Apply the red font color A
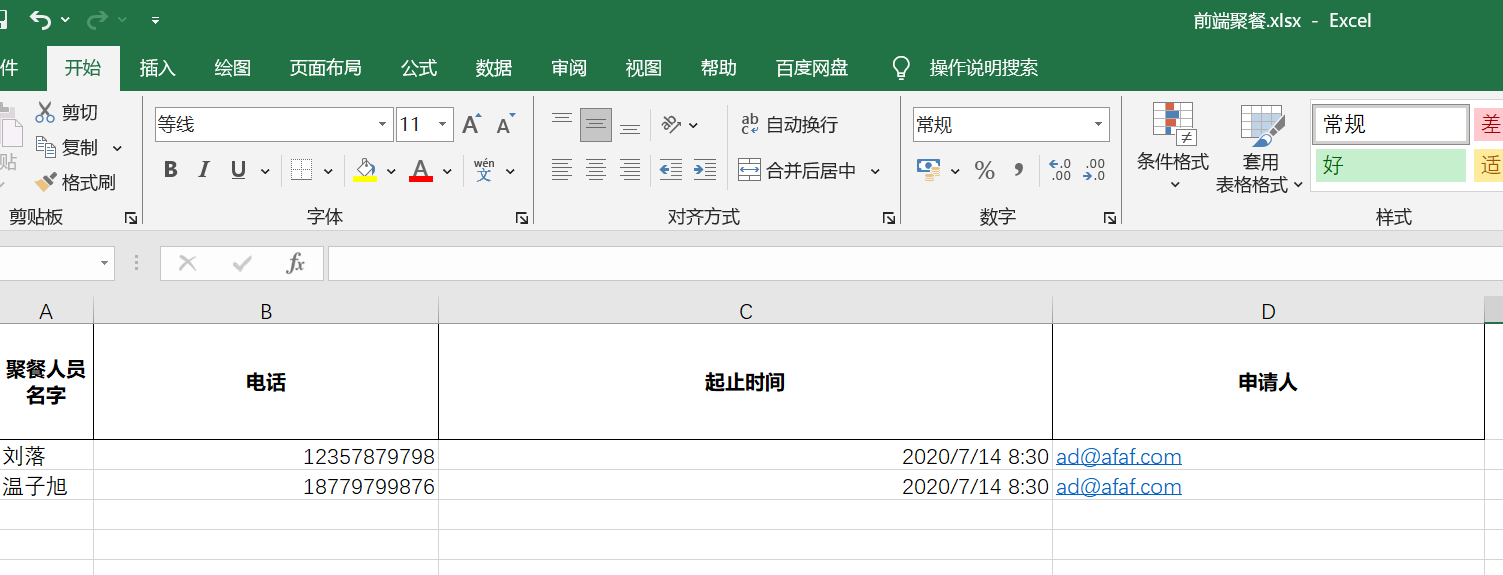1503x575 pixels. coord(421,170)
